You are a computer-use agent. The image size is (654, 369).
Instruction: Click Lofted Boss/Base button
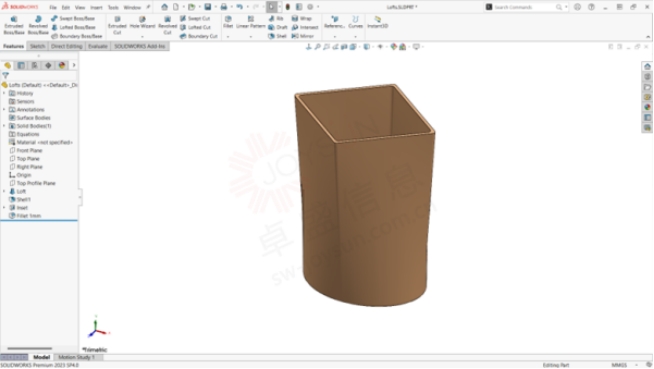coord(73,28)
